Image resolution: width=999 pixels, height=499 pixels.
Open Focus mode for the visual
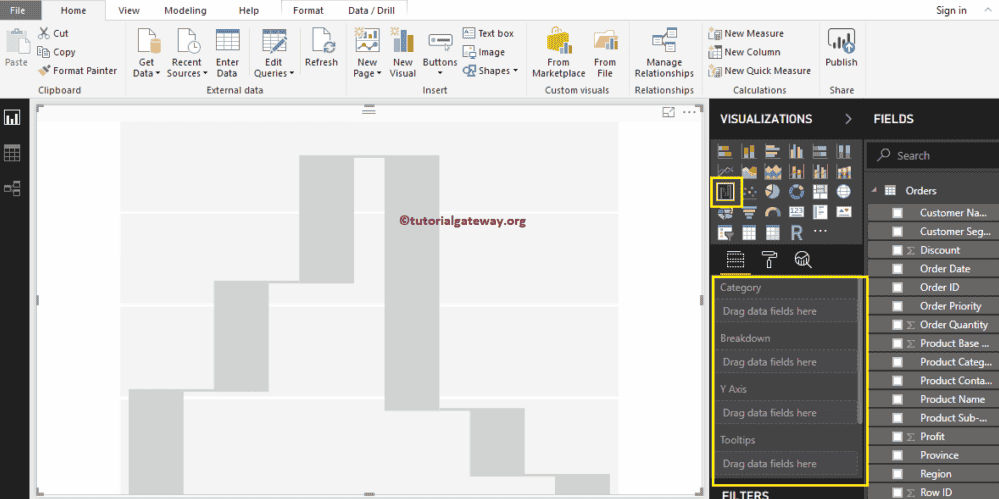(x=668, y=112)
